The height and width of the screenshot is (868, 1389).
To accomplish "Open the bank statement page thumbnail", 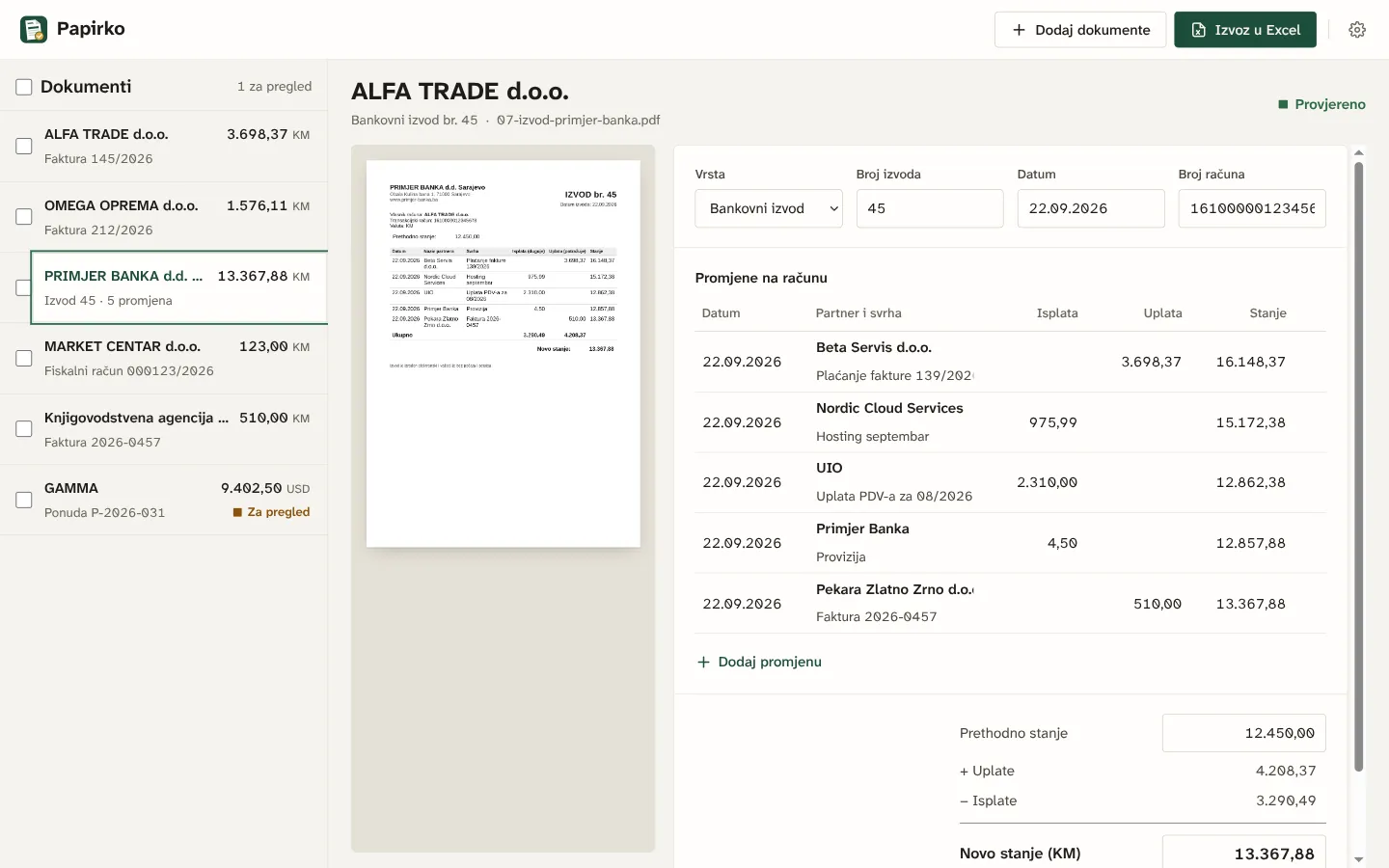I will (504, 354).
